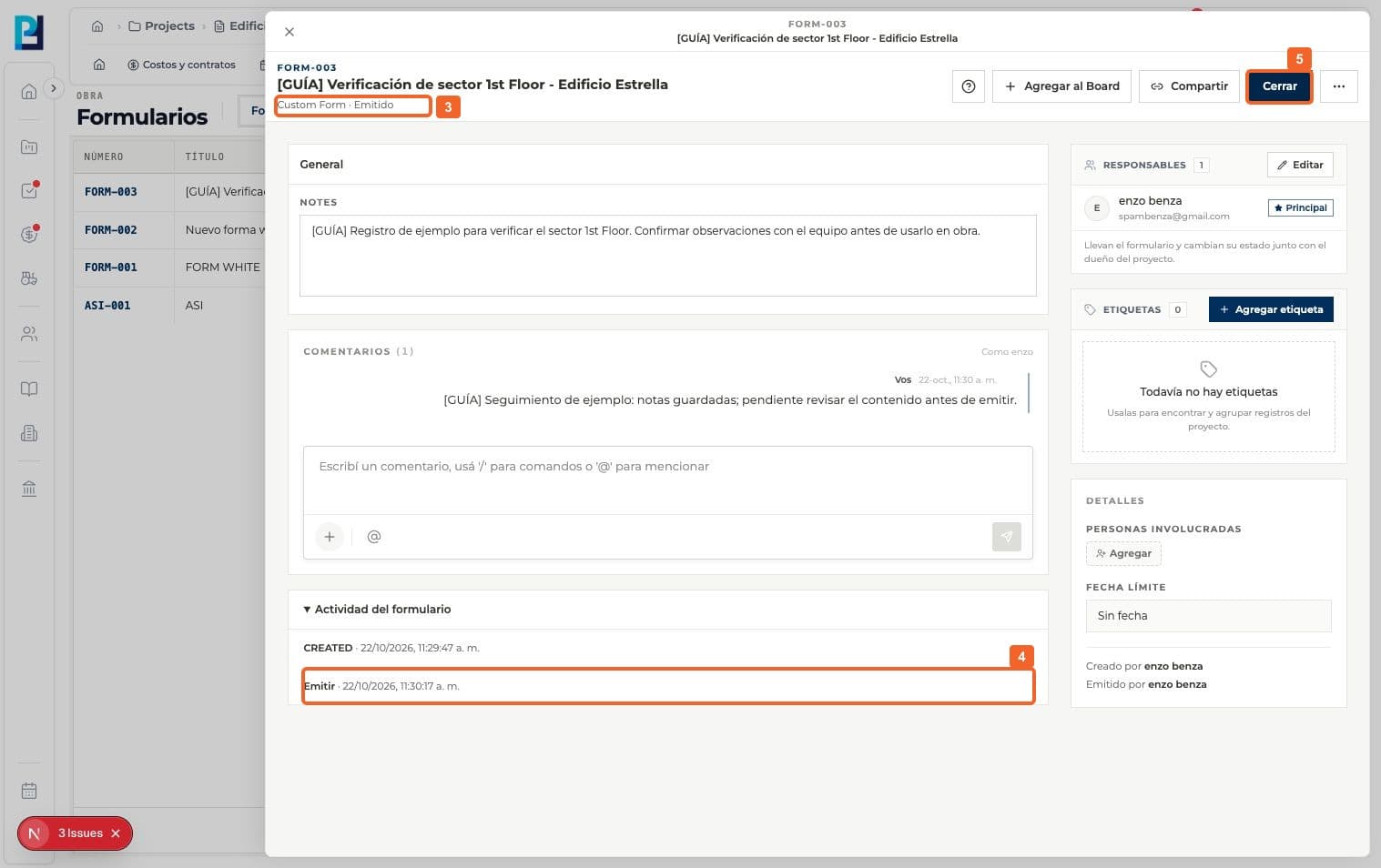Click the existing GUÍA comment text
This screenshot has width=1381, height=868.
[x=730, y=399]
